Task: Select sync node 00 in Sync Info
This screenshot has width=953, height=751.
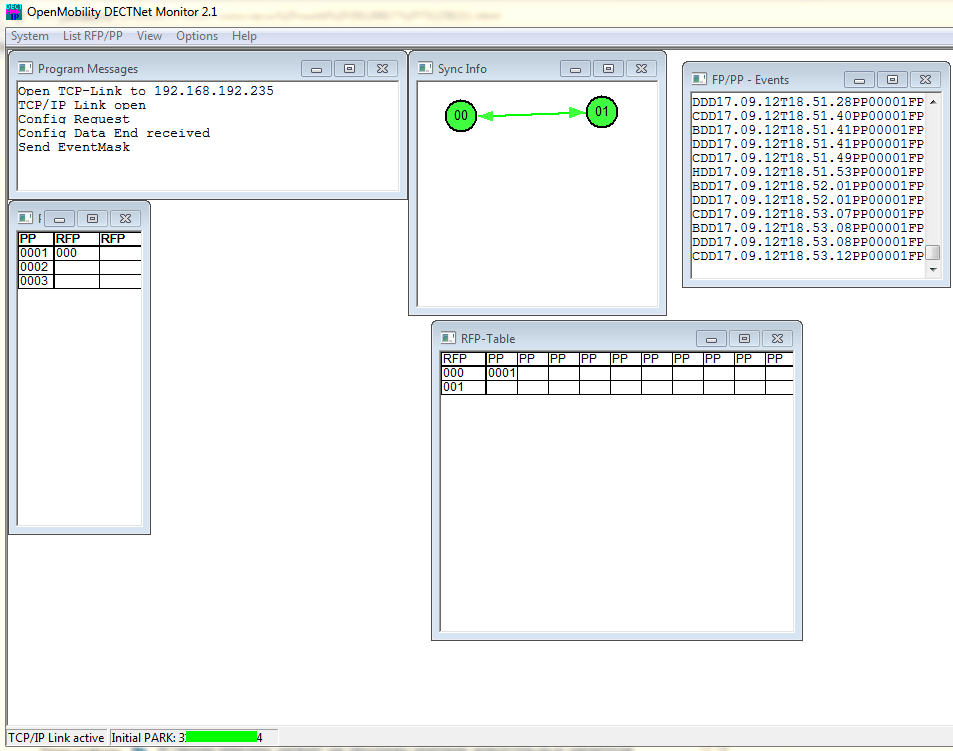Action: 461,115
